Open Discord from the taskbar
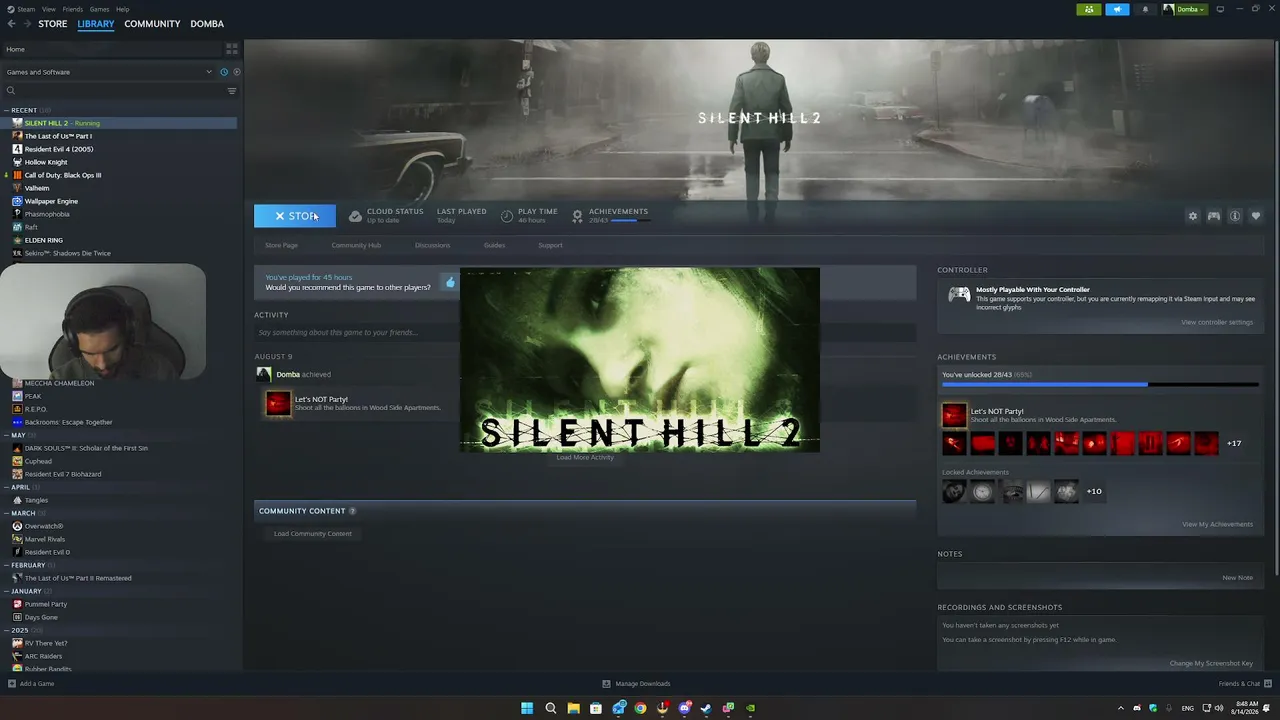 [685, 708]
